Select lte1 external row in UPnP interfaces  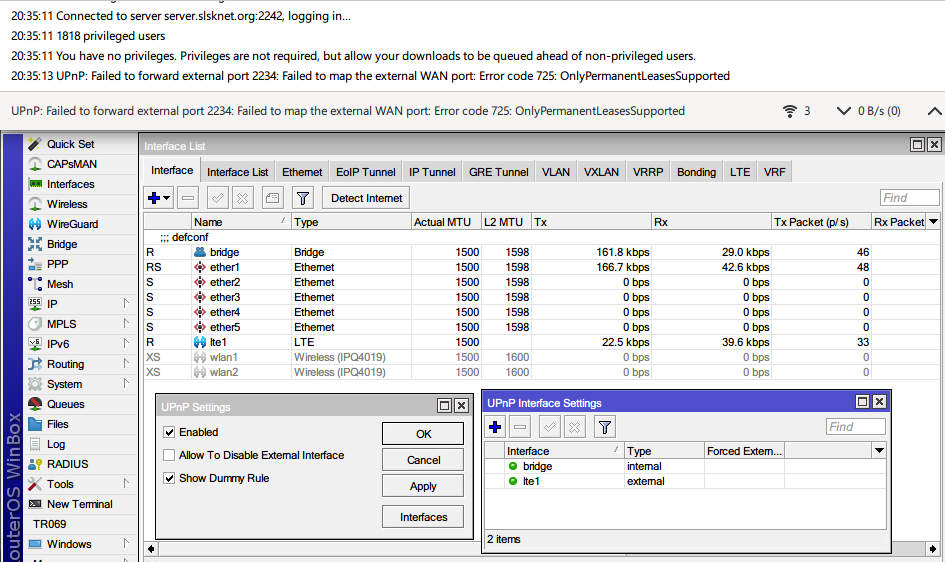685,481
